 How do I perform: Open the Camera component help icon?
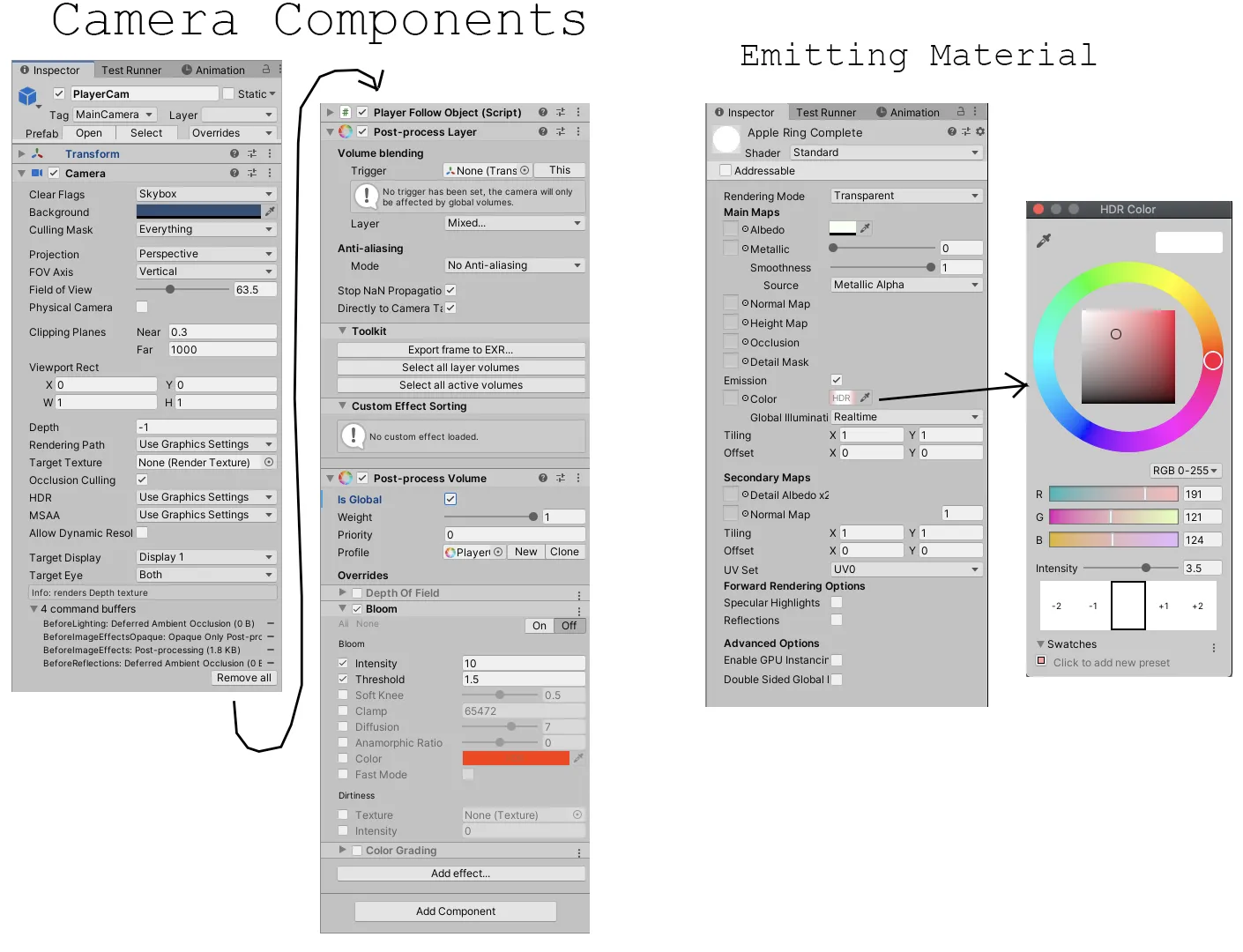(234, 173)
